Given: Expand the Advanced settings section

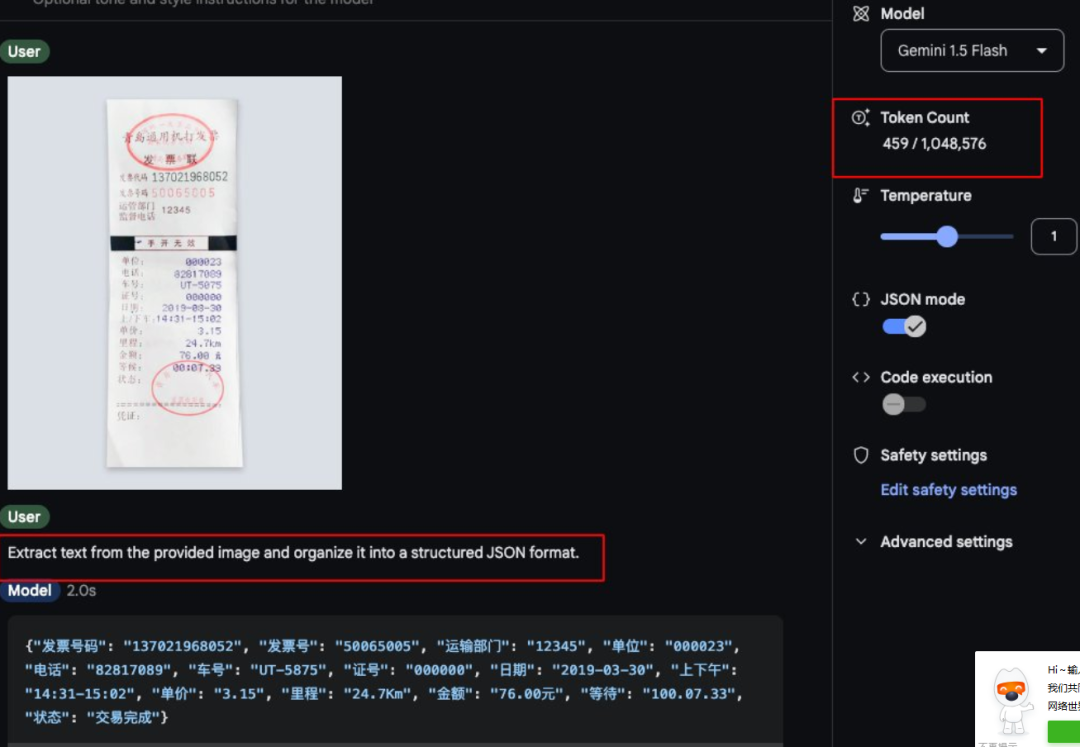Looking at the screenshot, I should 933,542.
